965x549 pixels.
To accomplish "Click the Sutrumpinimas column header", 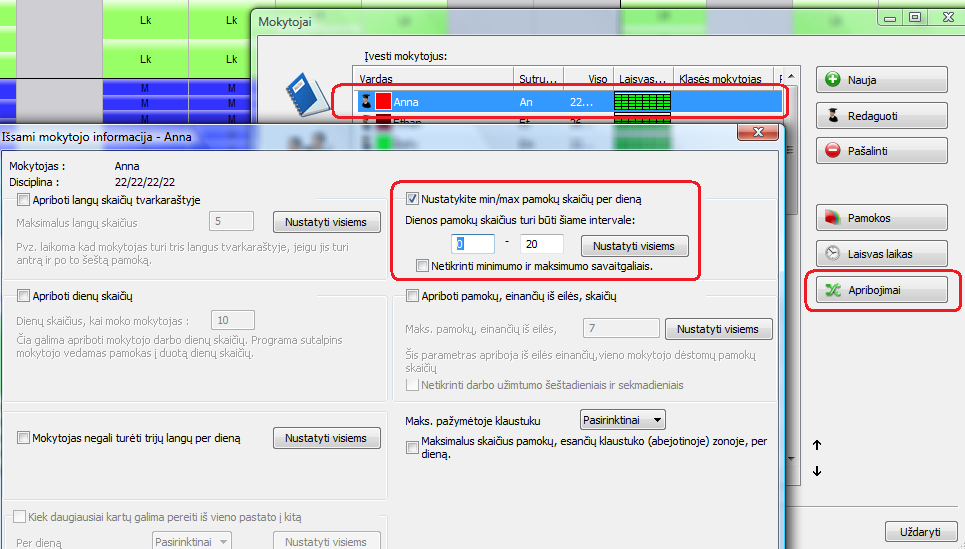I will pos(538,78).
